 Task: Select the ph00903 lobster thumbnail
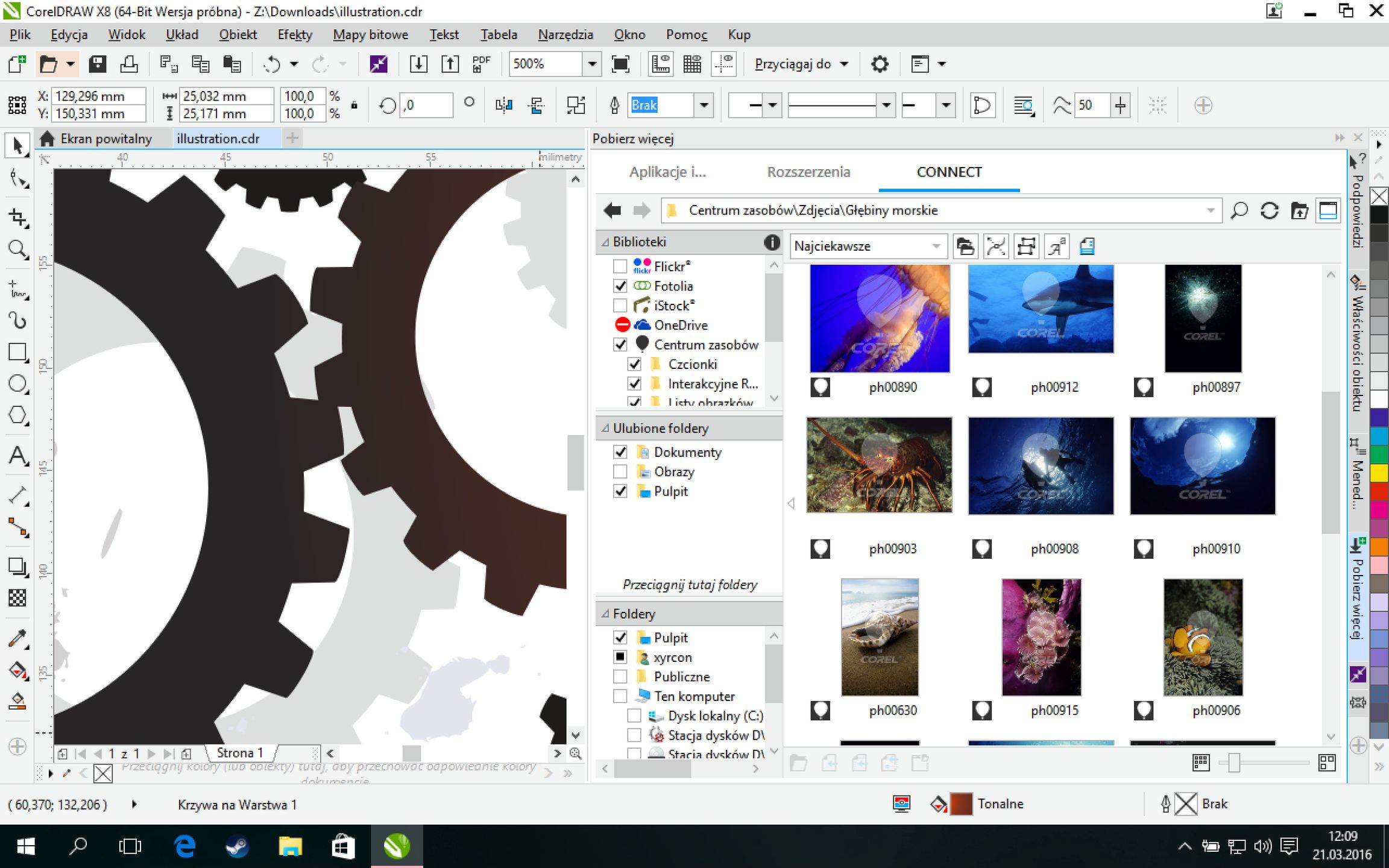(x=879, y=465)
